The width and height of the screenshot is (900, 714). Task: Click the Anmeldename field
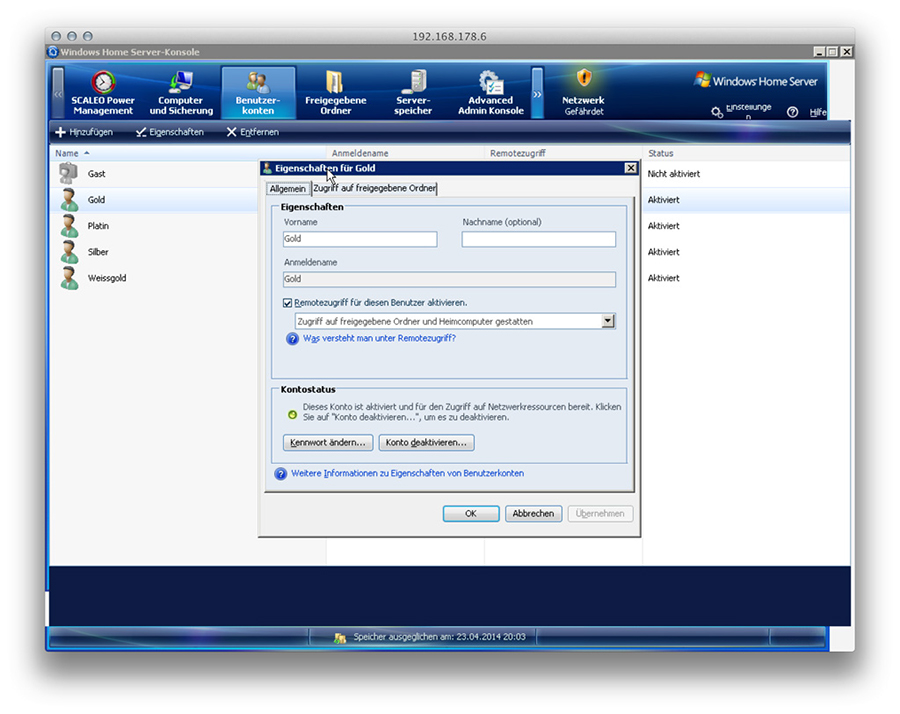point(449,279)
